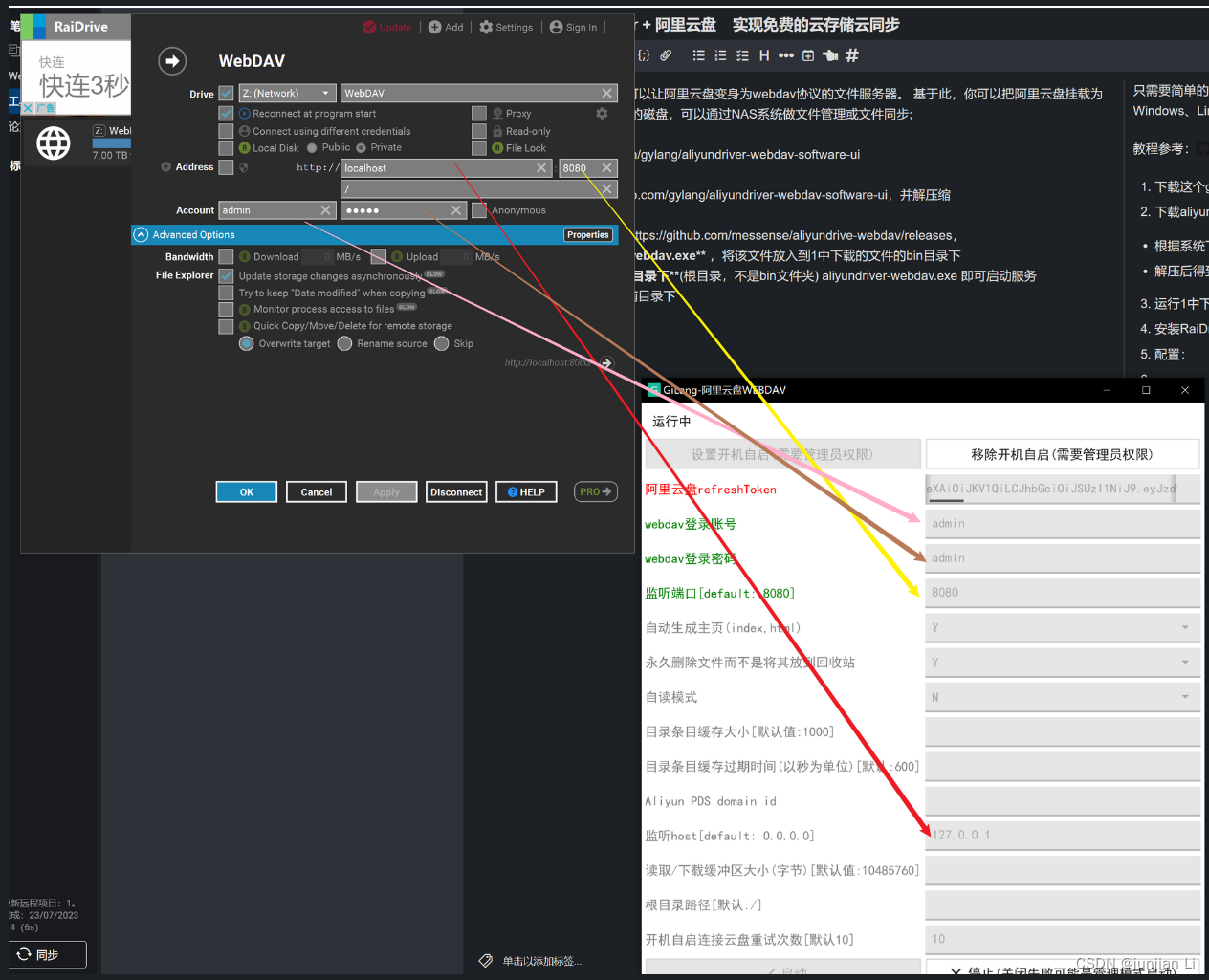Click the paperclip attachment icon
This screenshot has width=1209, height=980.
(666, 55)
